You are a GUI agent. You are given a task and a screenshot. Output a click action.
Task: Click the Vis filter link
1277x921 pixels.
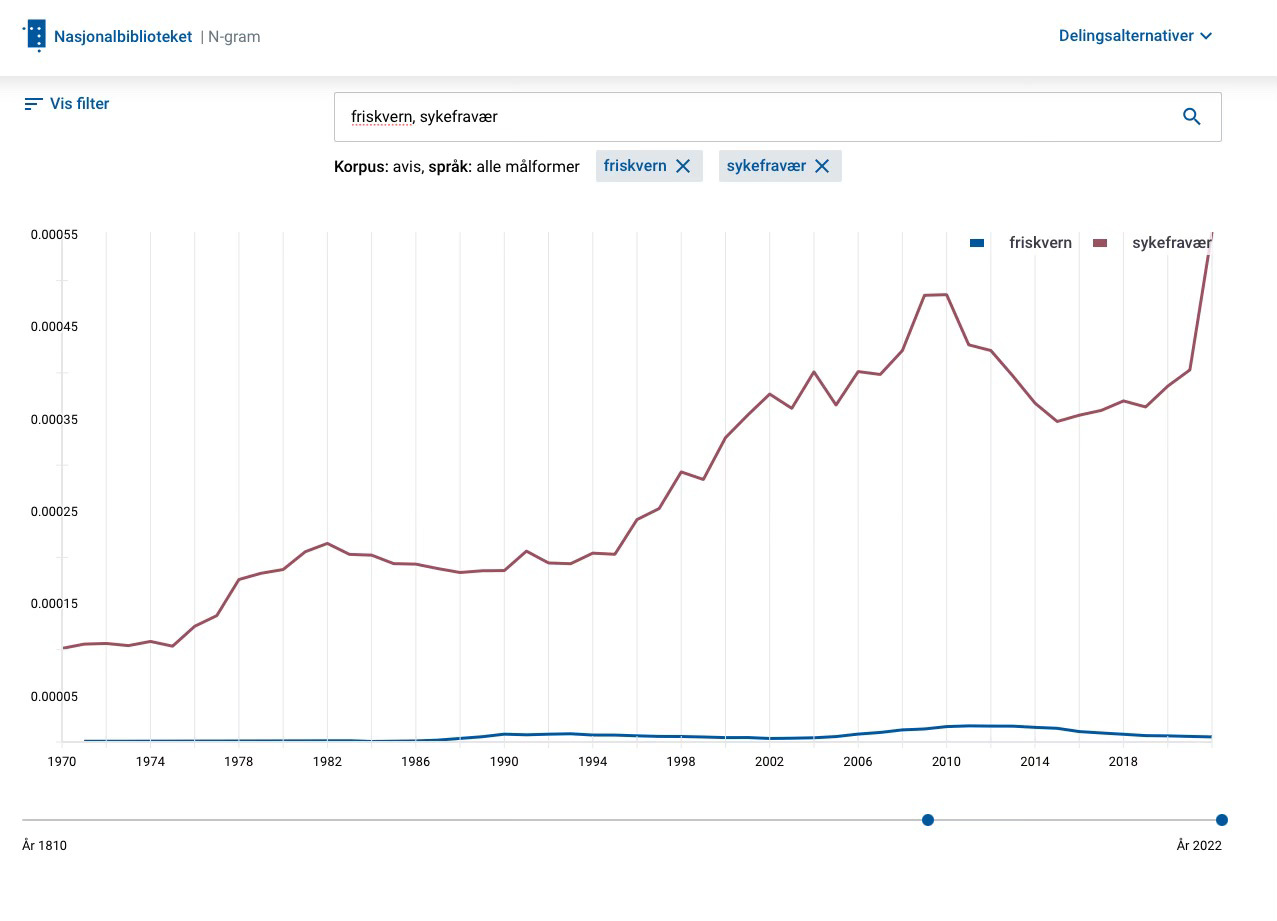(x=79, y=103)
